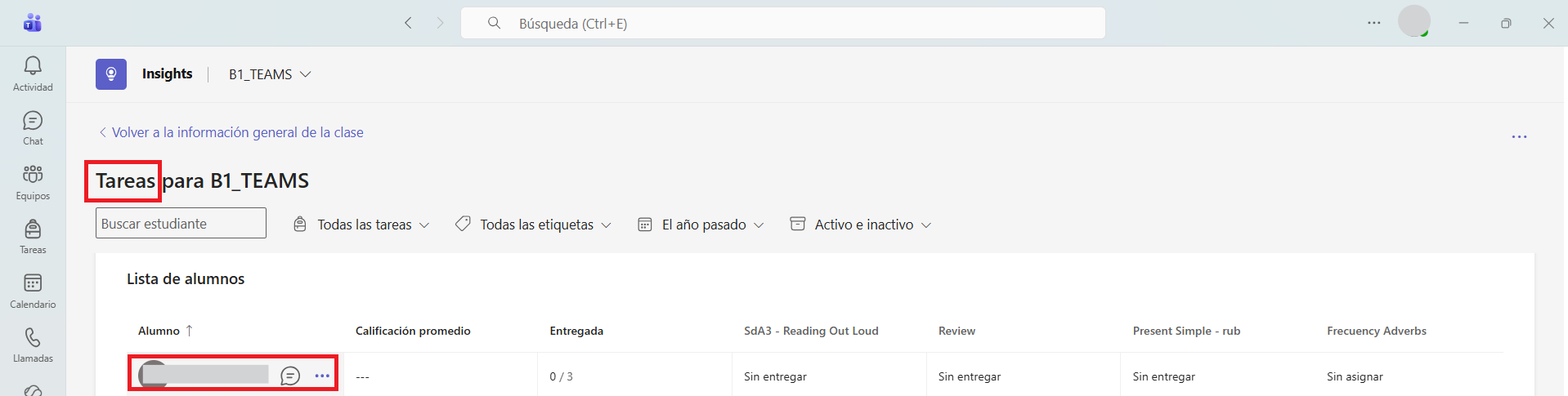Click Volver a la información general link
The image size is (1568, 396).
tap(231, 132)
